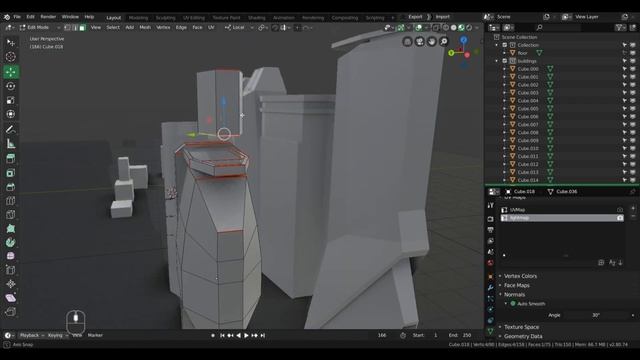Choose the Edge Slide tool
The image size is (640, 360).
(11, 270)
